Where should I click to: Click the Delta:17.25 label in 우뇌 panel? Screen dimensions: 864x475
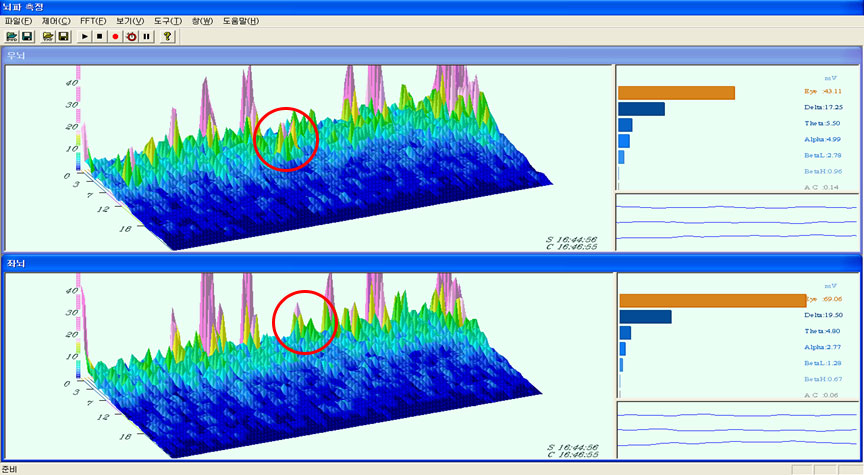click(823, 107)
